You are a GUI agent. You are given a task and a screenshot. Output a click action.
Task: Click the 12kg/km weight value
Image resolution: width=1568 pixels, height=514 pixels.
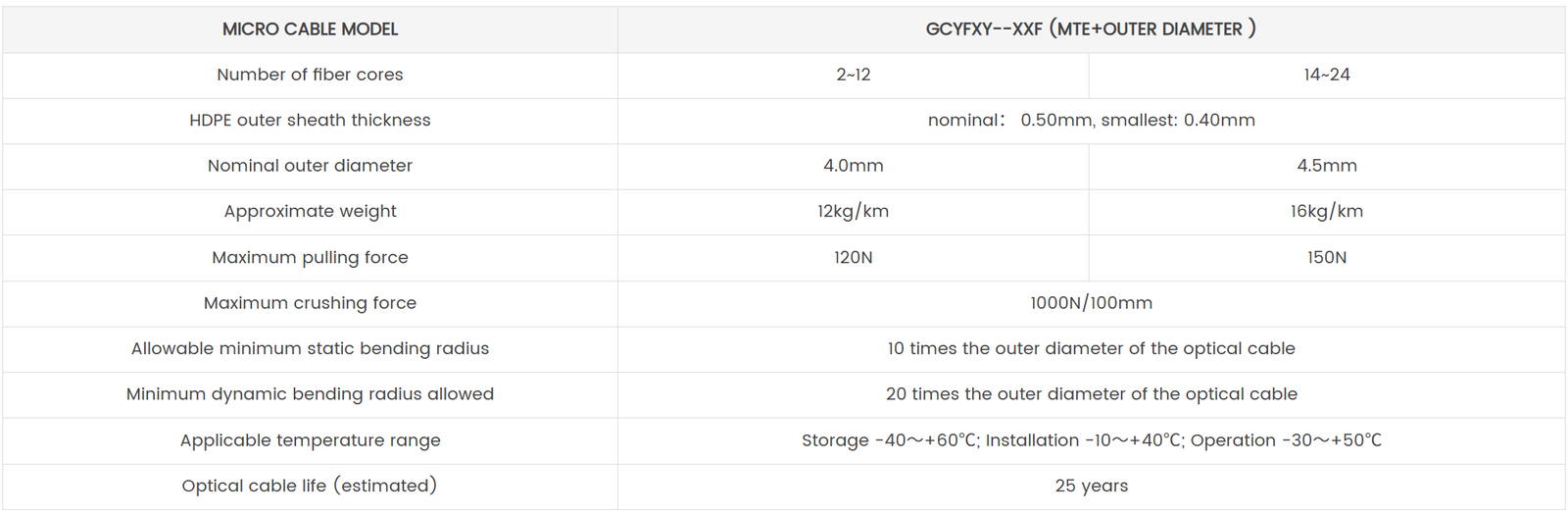point(853,211)
